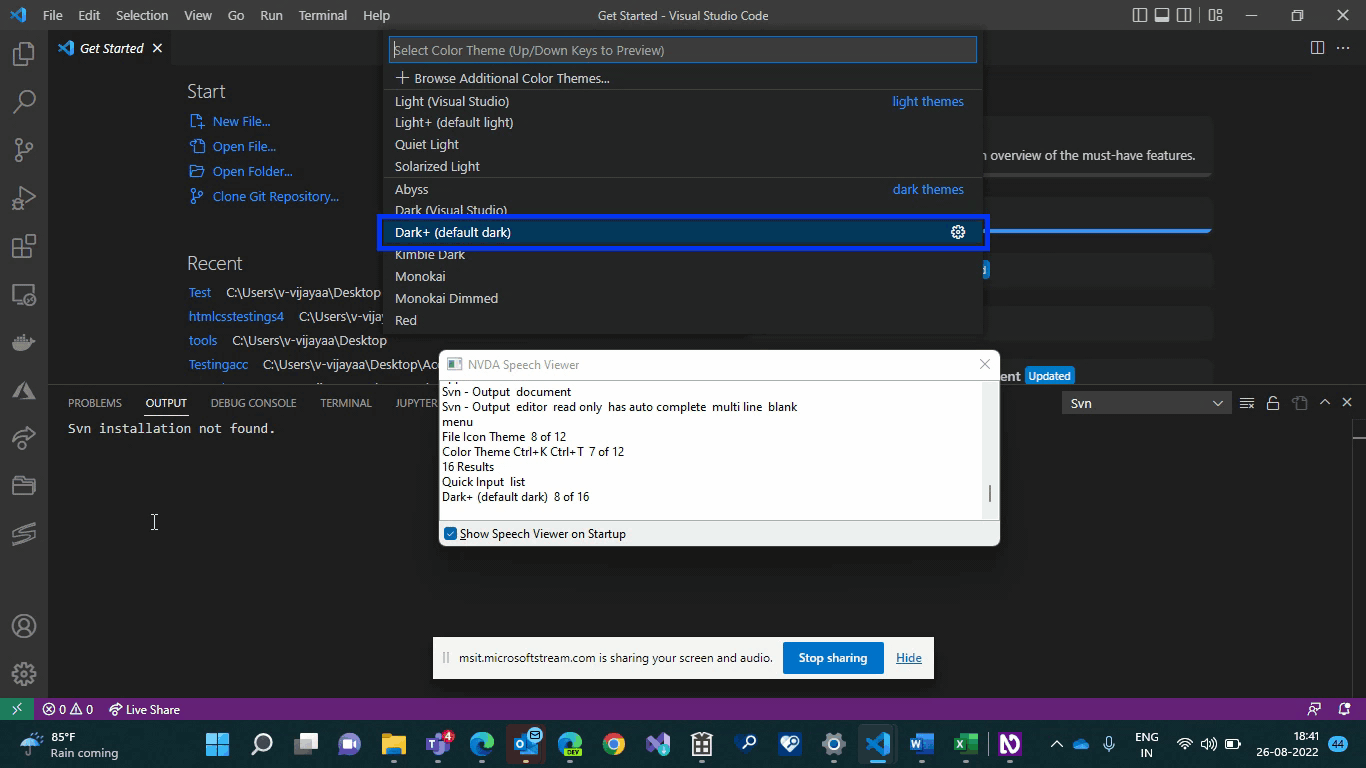
Task: Select the Light (Visual Studio) theme
Action: (x=684, y=101)
